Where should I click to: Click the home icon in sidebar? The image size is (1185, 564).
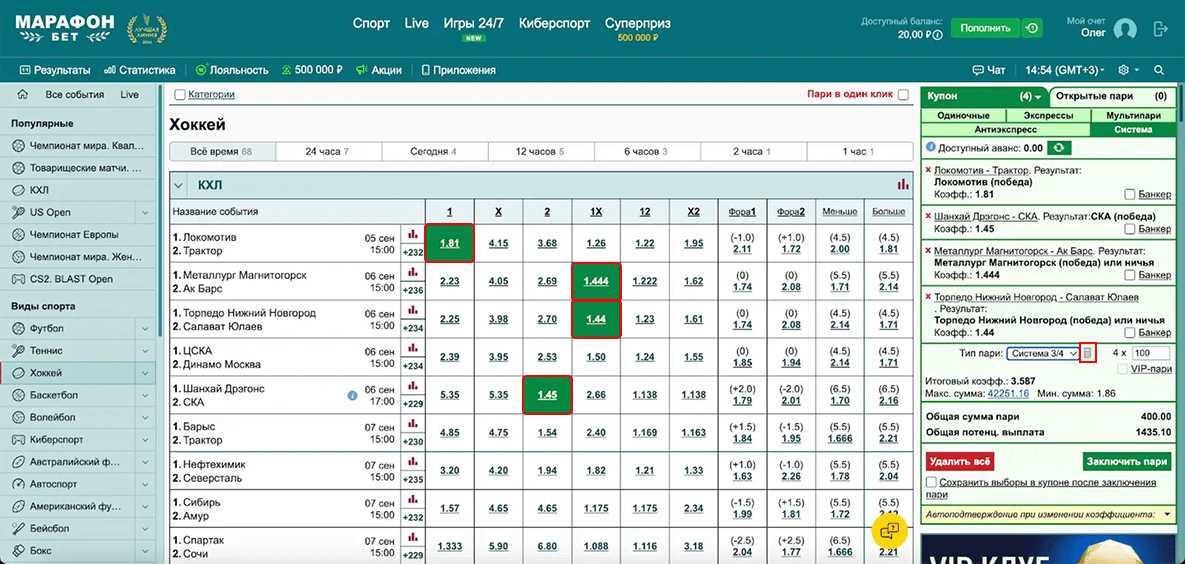point(23,95)
